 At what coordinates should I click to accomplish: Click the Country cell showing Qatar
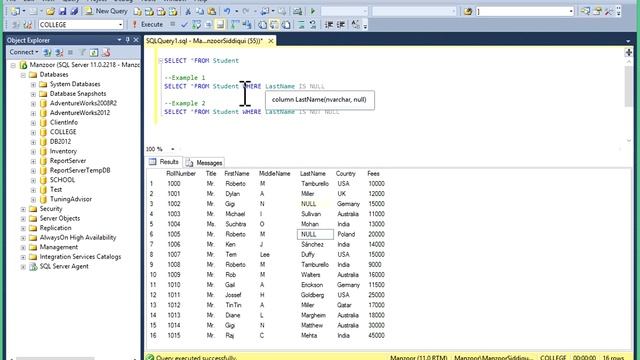344,305
